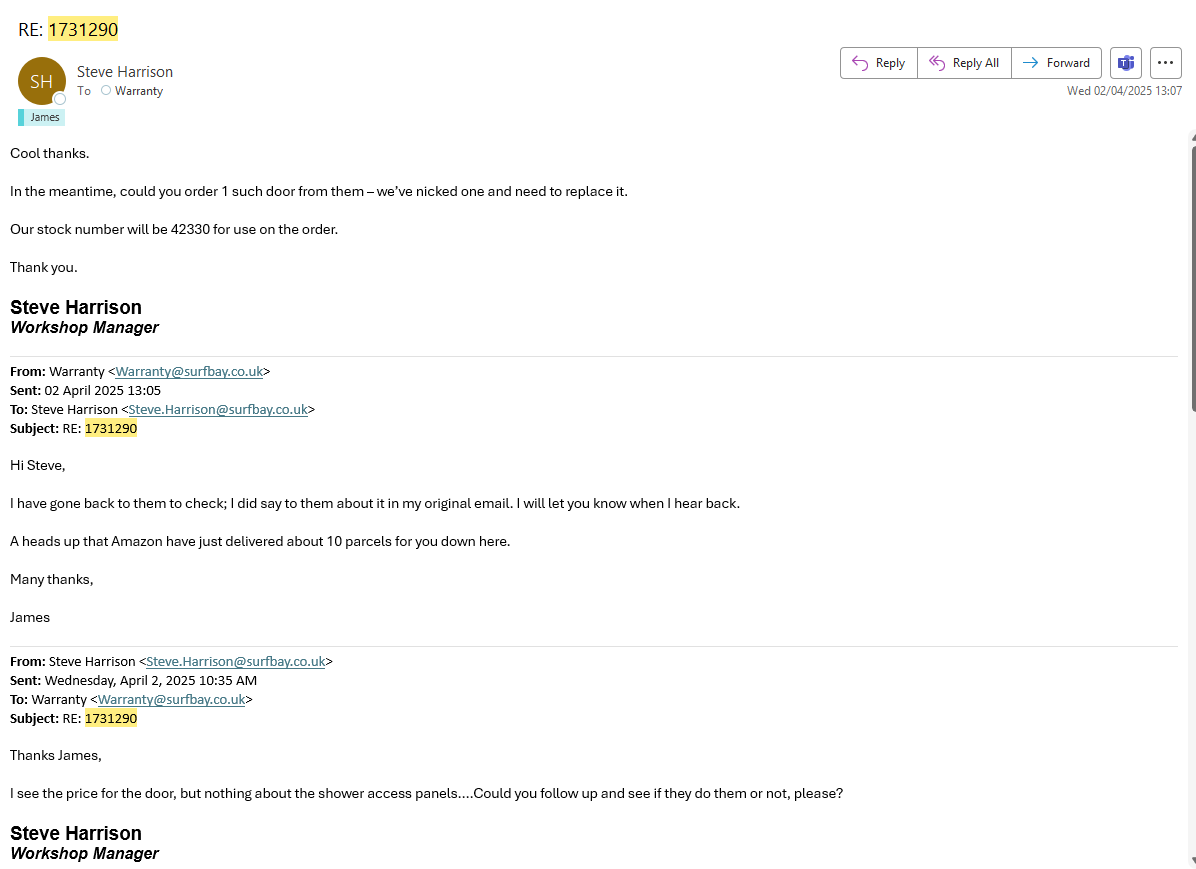
Task: Open Steve Harrison's sender contact name
Action: (x=125, y=72)
